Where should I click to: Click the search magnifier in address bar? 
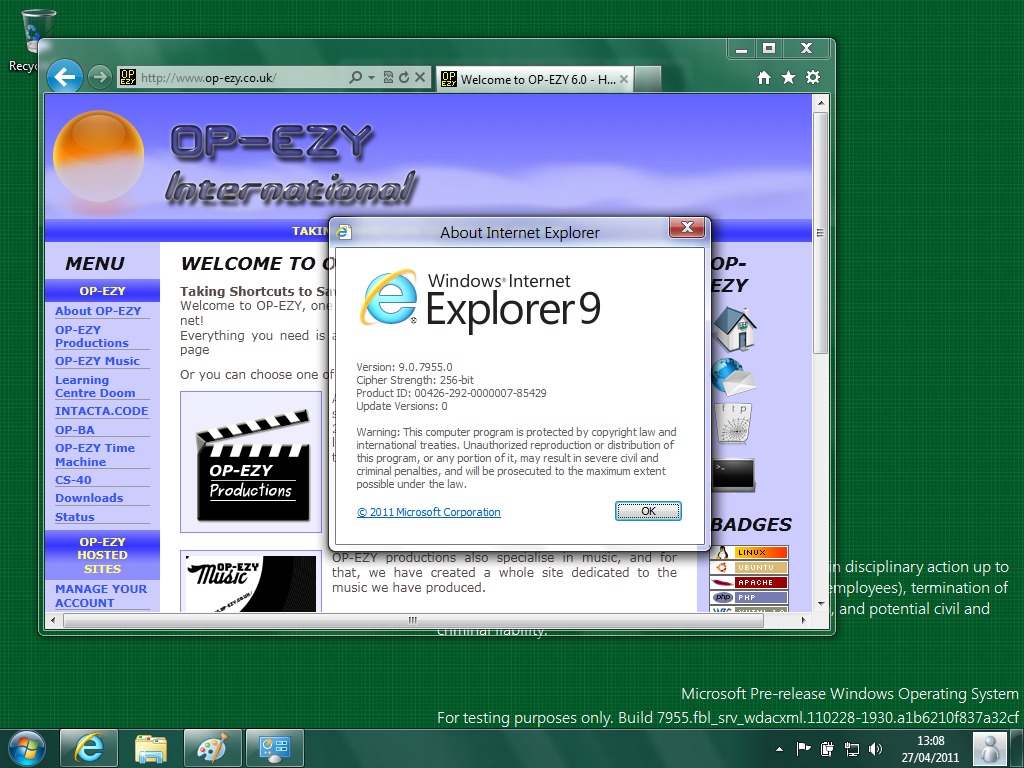(355, 77)
